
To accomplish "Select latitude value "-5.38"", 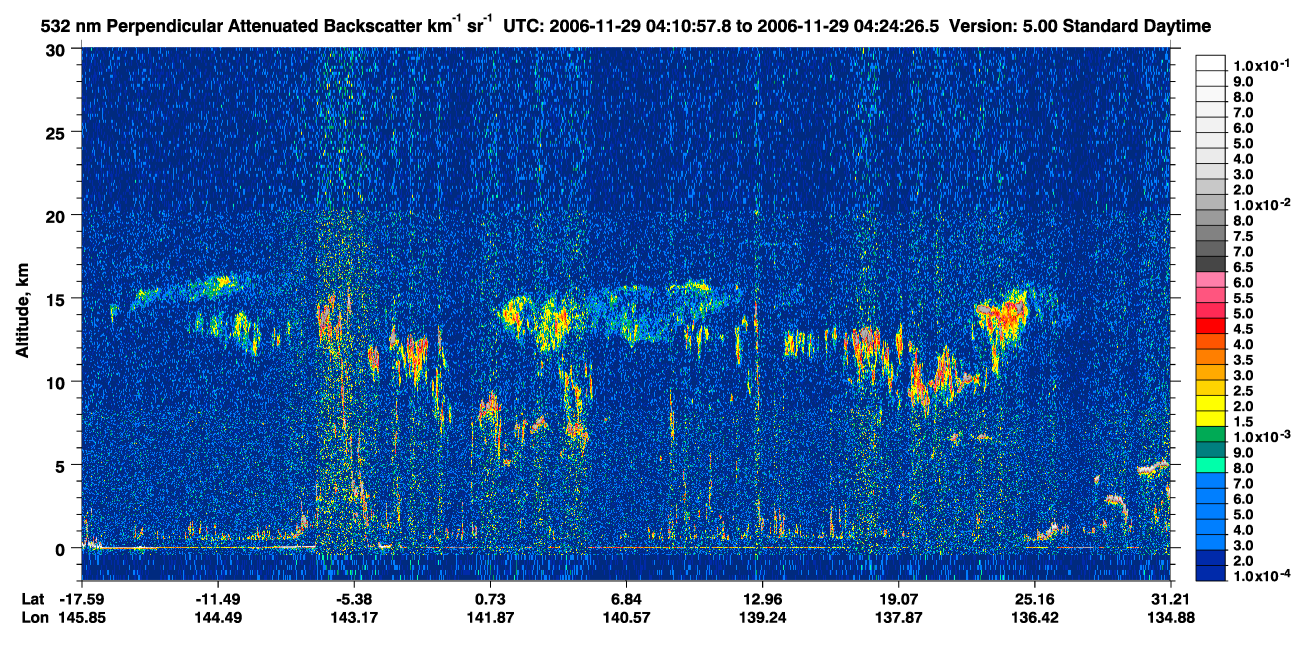I will point(353,599).
